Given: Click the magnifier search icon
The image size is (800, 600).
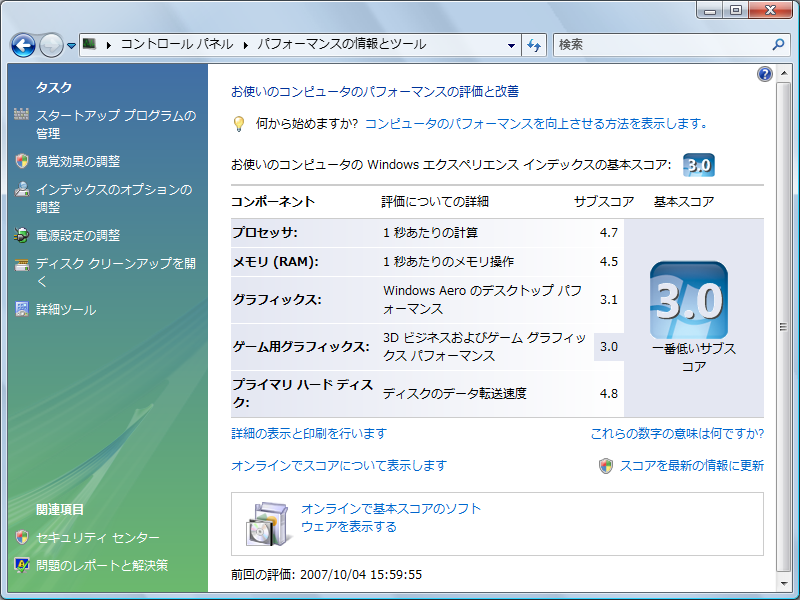Looking at the screenshot, I should [x=778, y=44].
